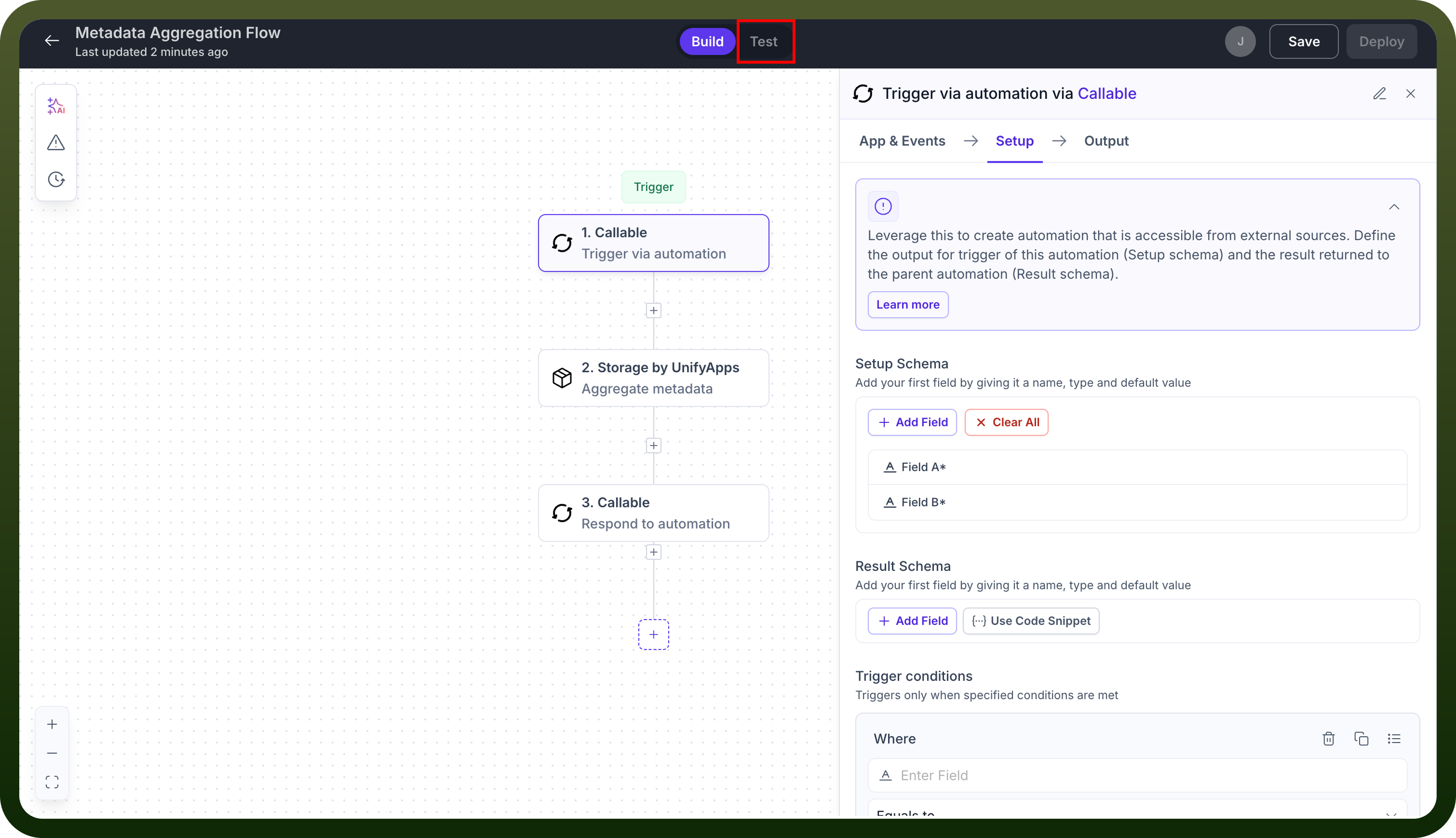Click the Metadata Aggregation Flow title
Viewport: 1456px width, 838px height.
178,33
